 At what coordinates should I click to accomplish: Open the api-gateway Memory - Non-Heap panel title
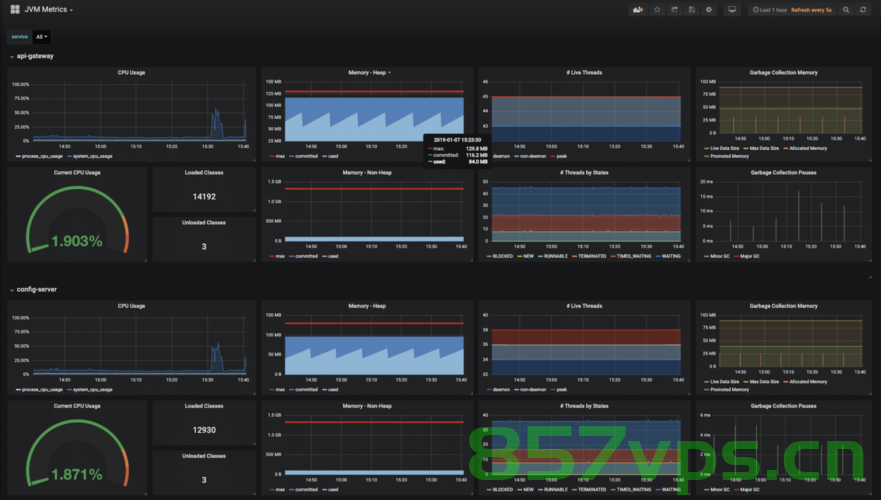coord(367,172)
